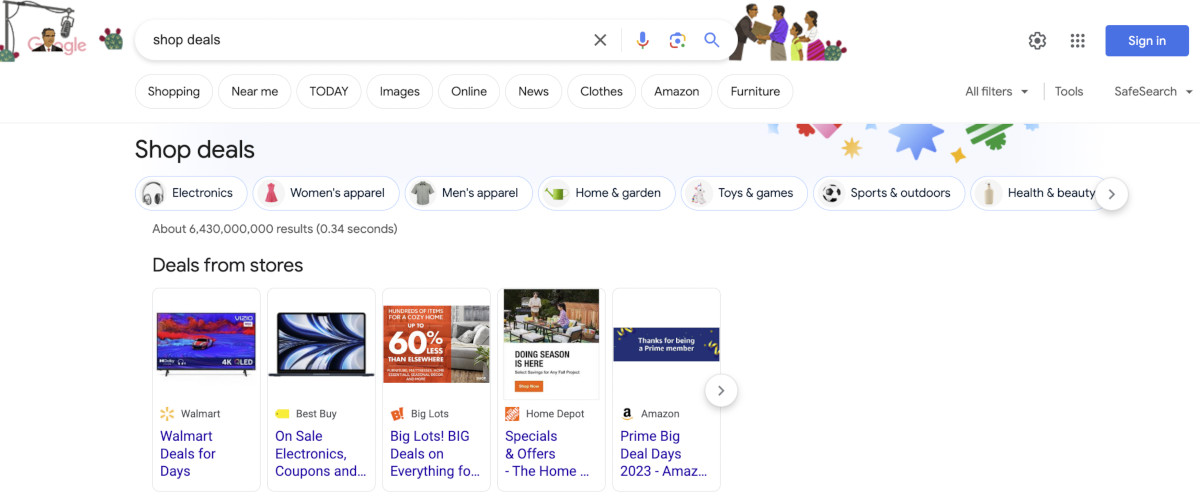Click the toy icon for Toys & games
The height and width of the screenshot is (500, 1200).
coord(700,193)
